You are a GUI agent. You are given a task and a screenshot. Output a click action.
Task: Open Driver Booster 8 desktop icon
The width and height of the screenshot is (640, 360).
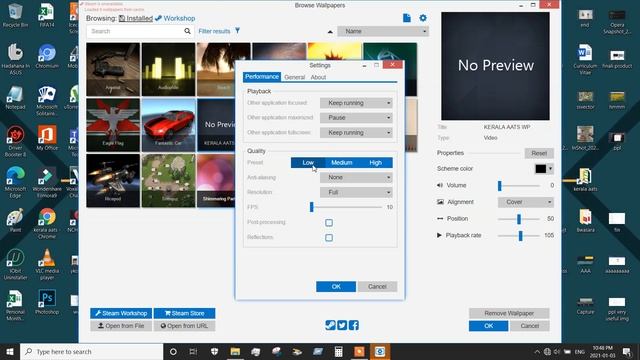point(15,141)
